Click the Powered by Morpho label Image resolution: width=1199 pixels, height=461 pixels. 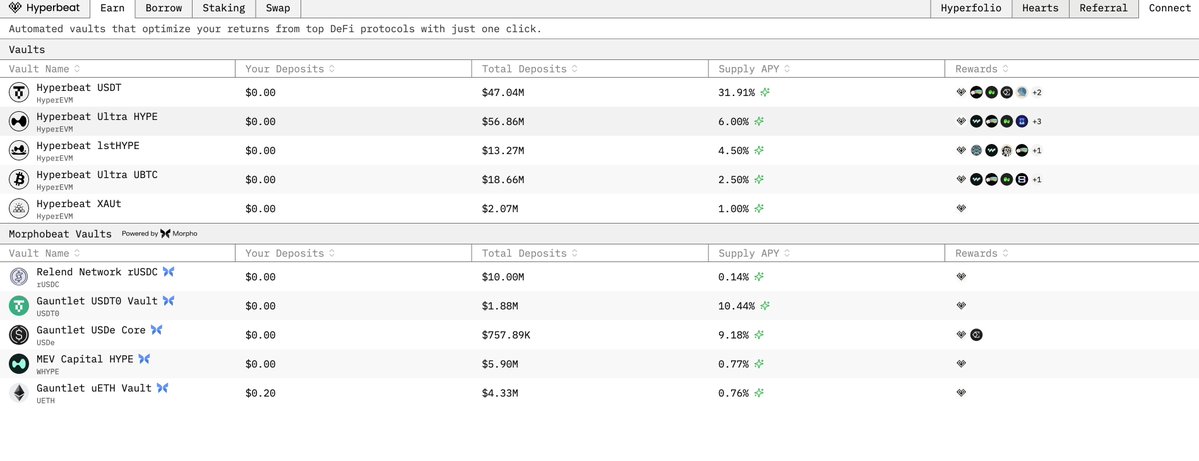click(159, 234)
